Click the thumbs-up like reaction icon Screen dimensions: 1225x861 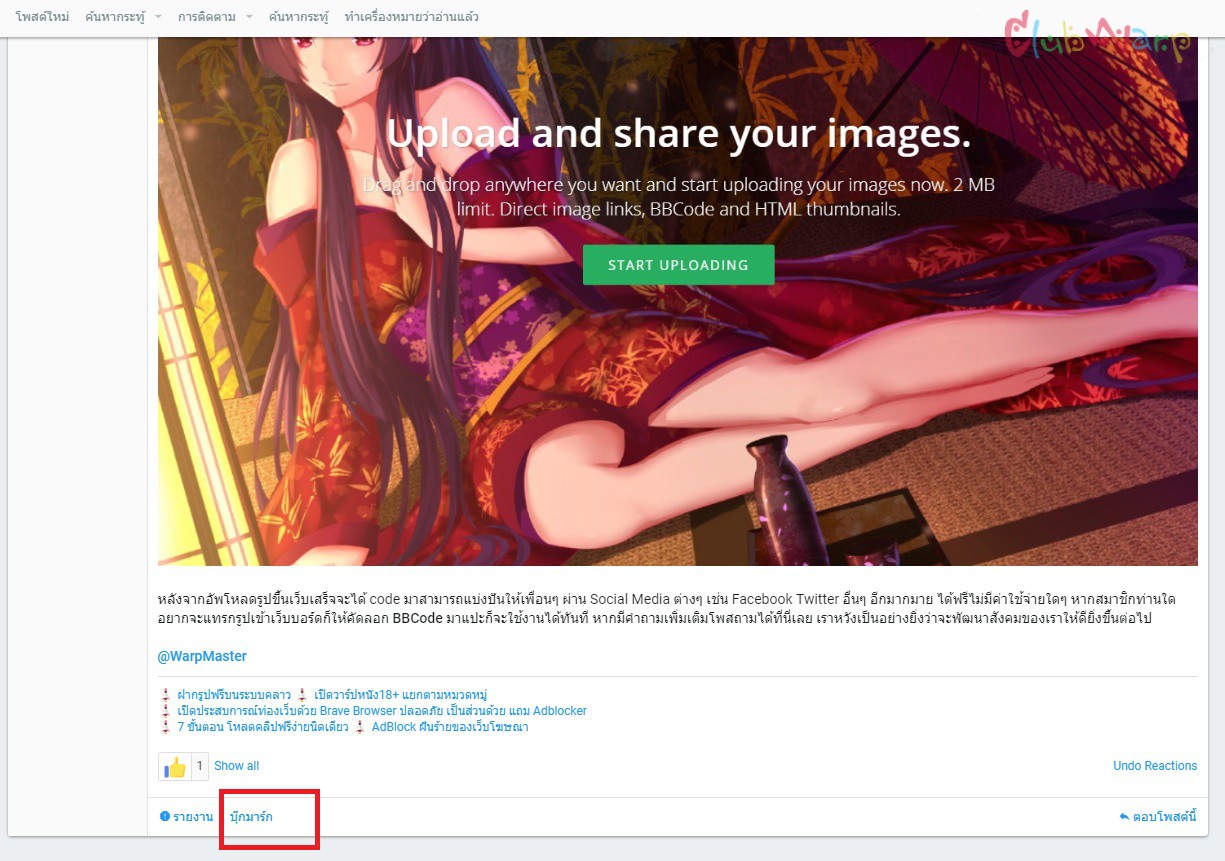coord(175,767)
